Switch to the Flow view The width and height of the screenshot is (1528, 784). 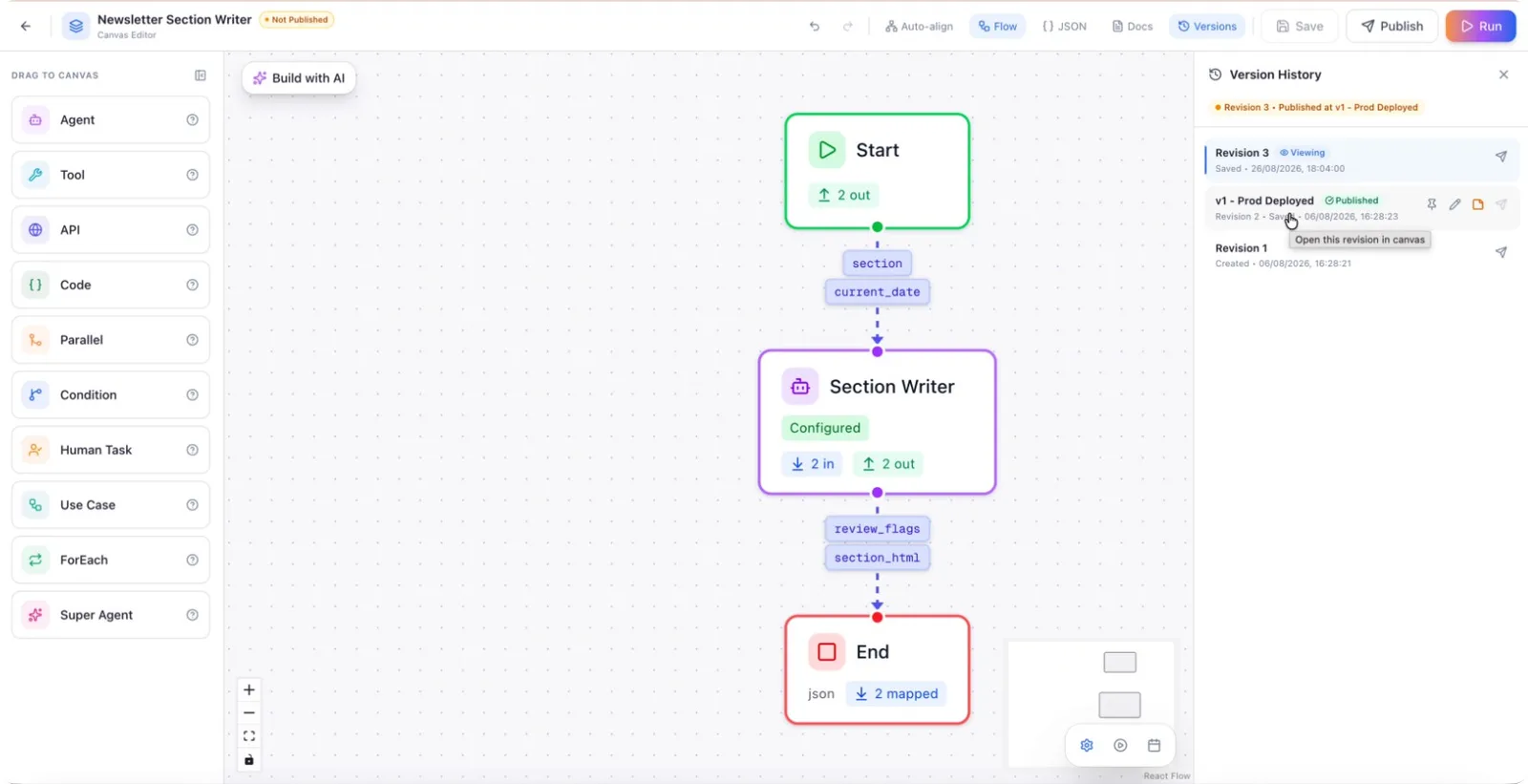(998, 26)
